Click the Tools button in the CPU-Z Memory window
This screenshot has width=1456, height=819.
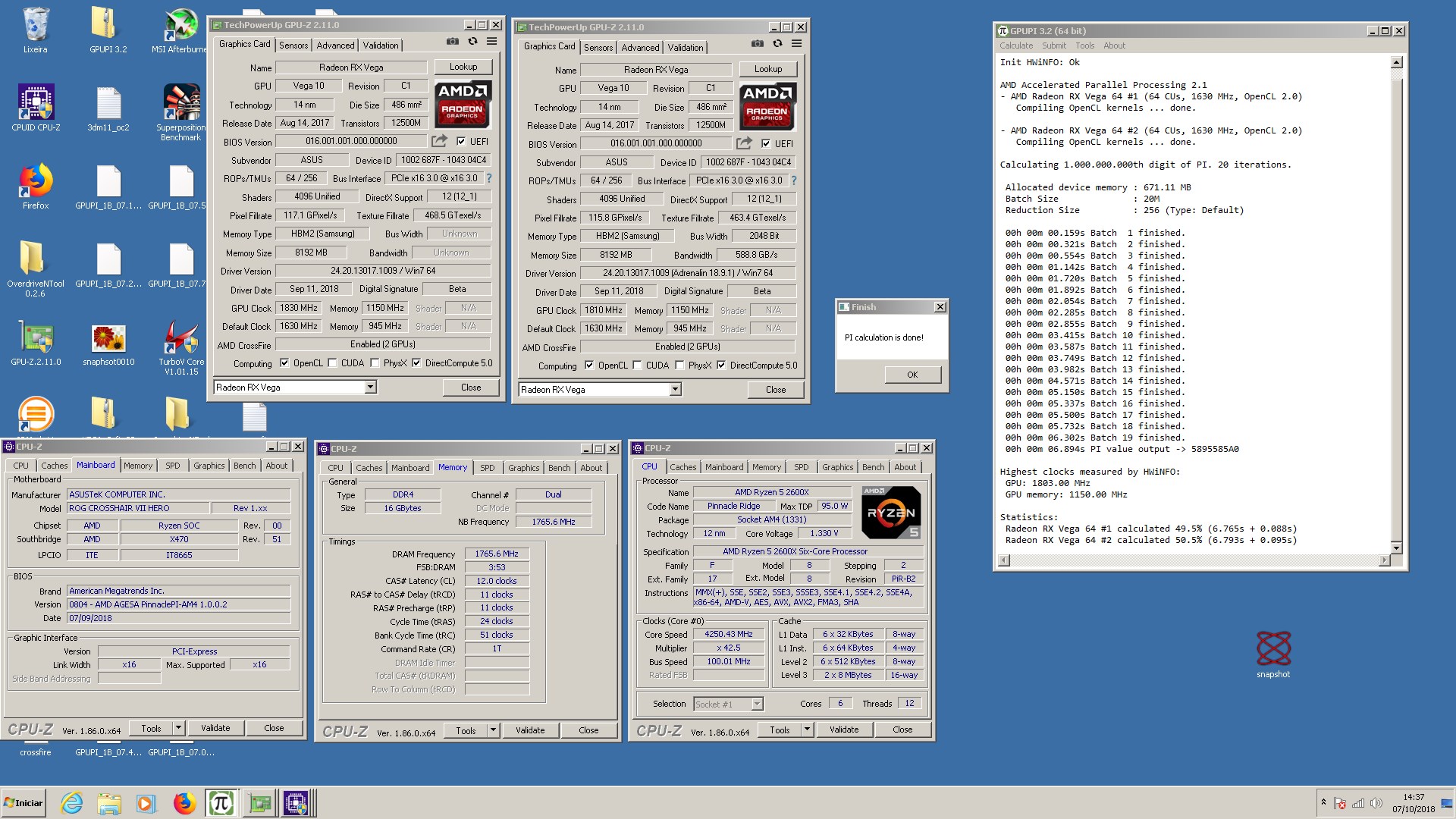[x=466, y=730]
